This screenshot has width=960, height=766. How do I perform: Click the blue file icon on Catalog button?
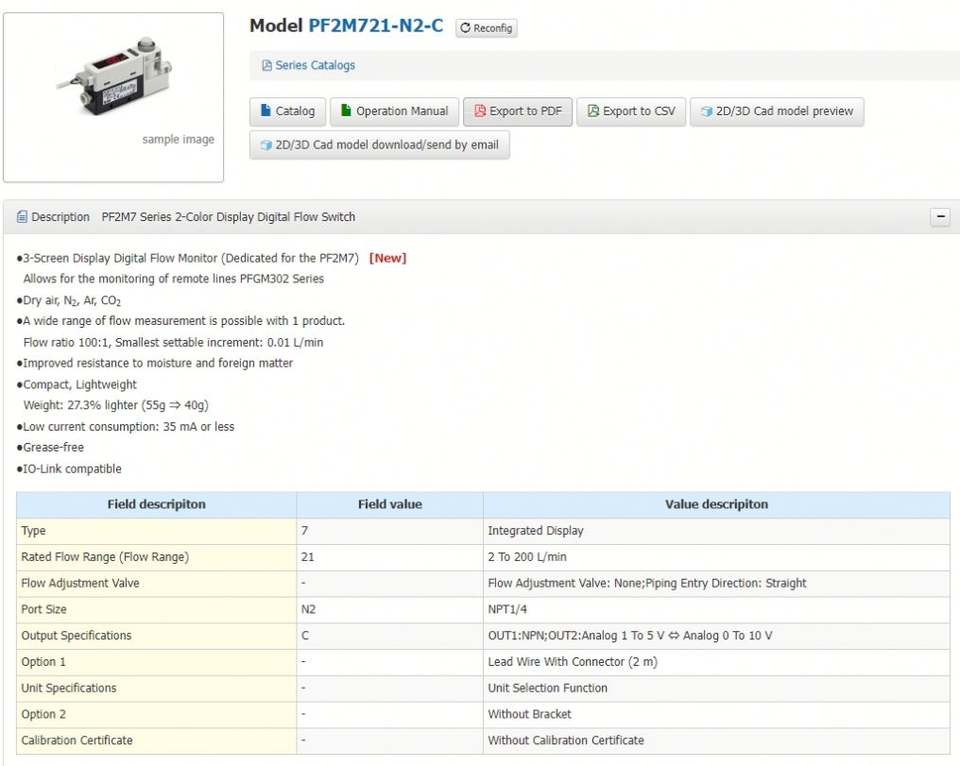tap(266, 110)
